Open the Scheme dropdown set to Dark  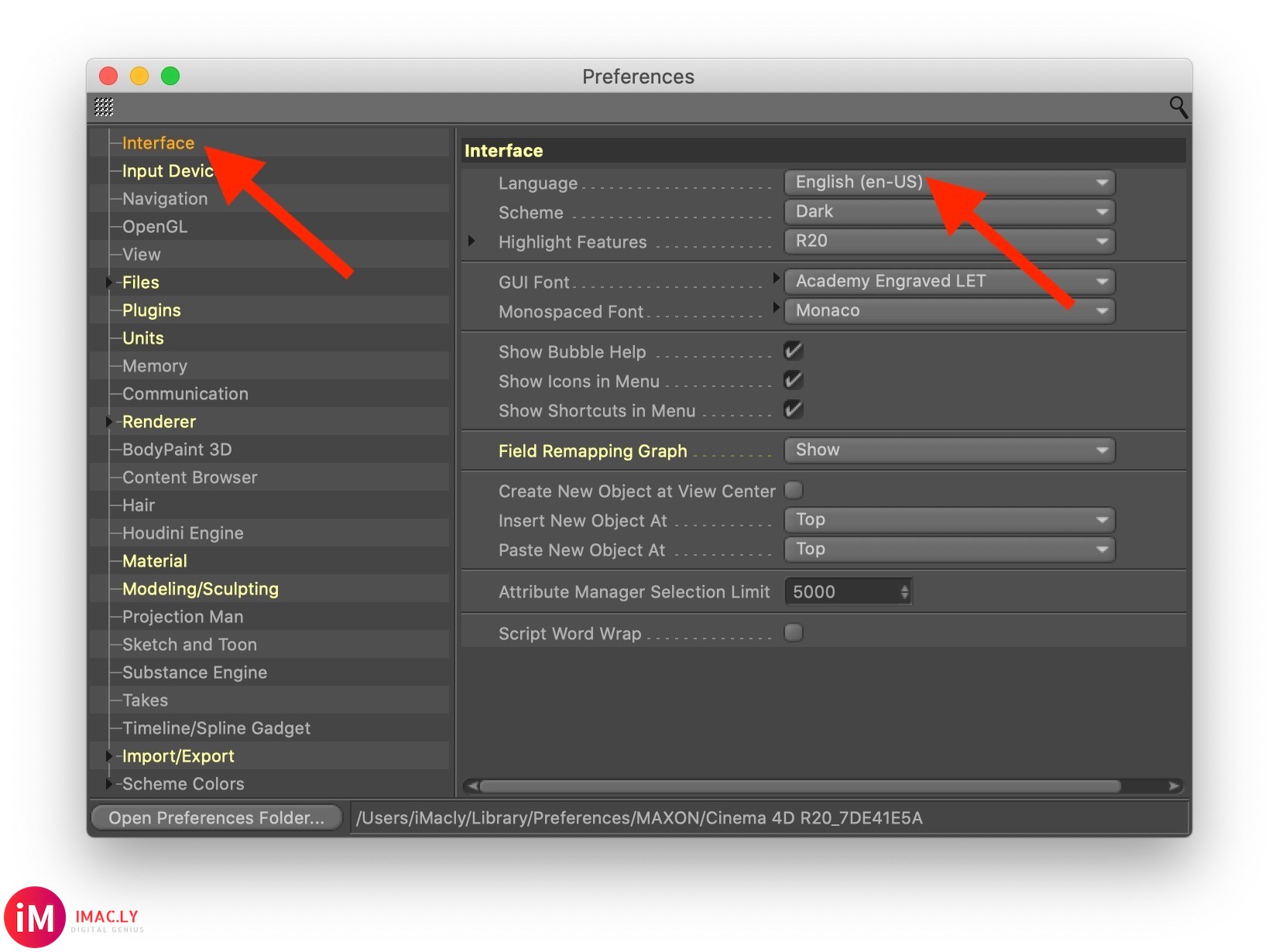(950, 212)
